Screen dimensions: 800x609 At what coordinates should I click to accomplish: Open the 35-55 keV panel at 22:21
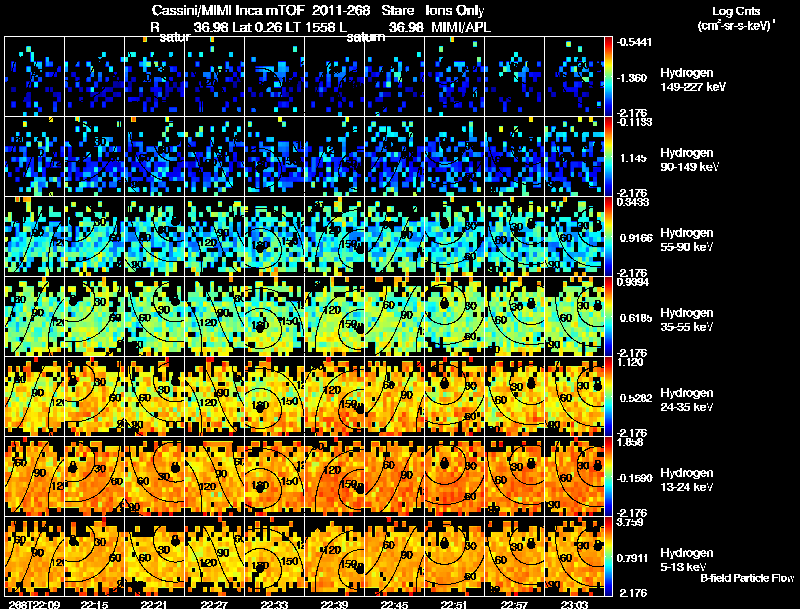click(x=155, y=317)
